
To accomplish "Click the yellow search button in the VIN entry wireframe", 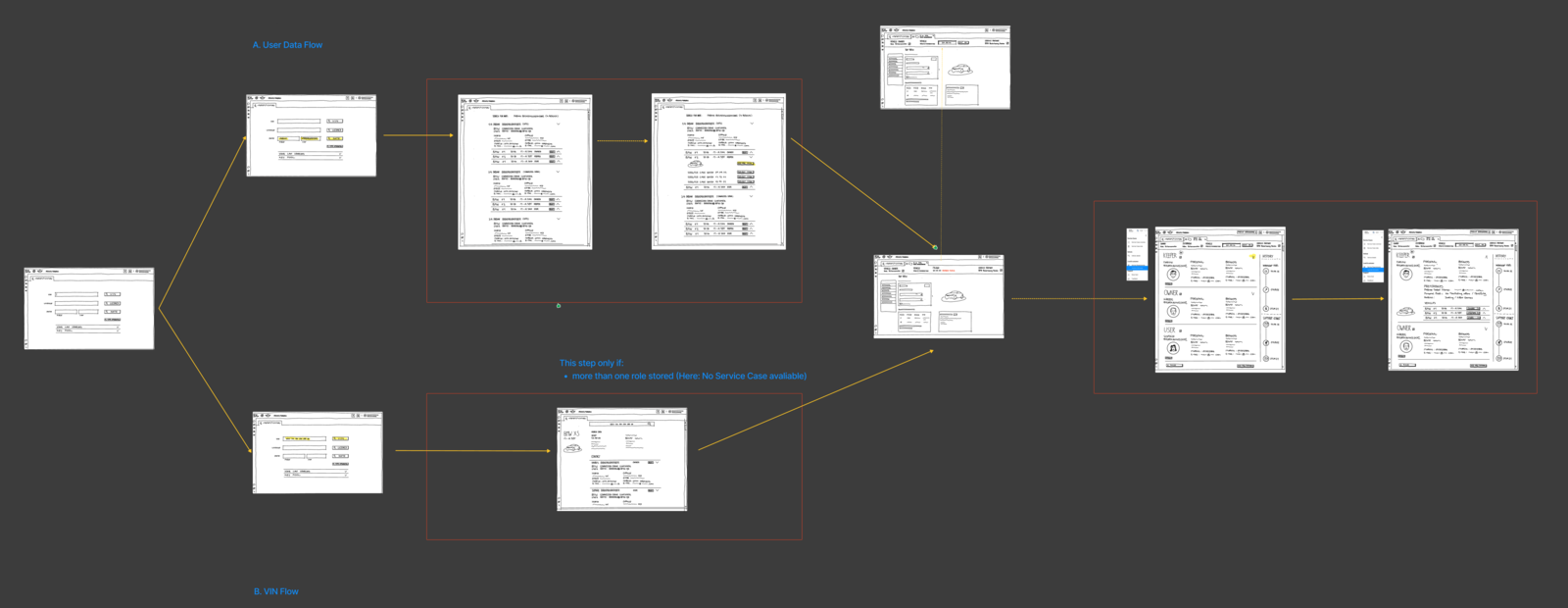I will click(x=340, y=438).
